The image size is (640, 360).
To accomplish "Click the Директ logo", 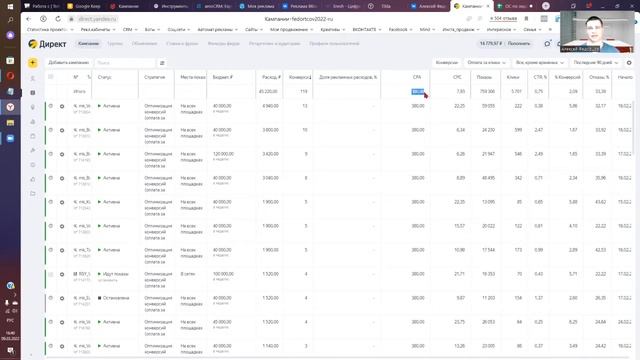I will click(x=47, y=44).
